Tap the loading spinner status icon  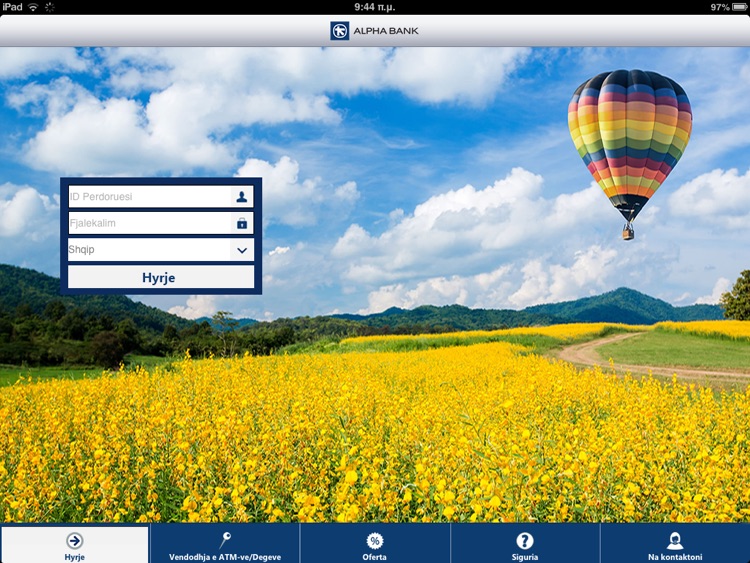click(50, 7)
